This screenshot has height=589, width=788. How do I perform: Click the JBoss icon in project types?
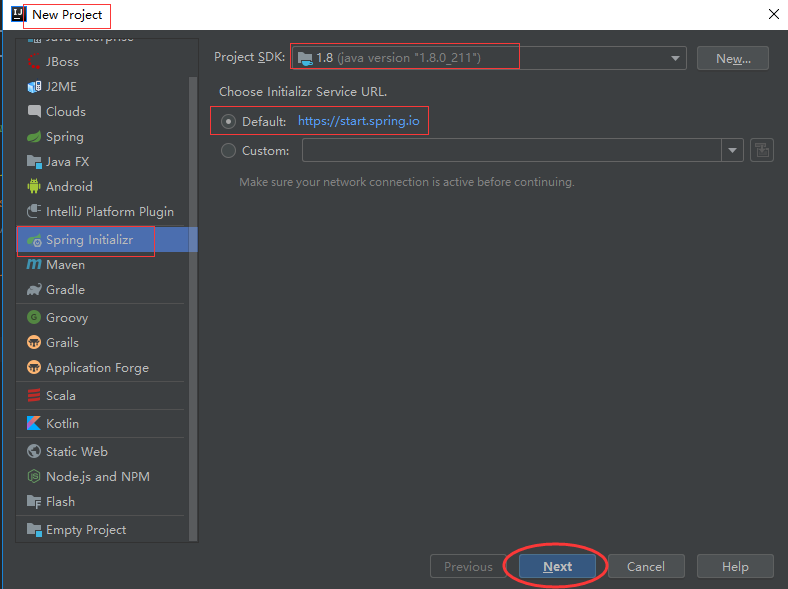[34, 61]
